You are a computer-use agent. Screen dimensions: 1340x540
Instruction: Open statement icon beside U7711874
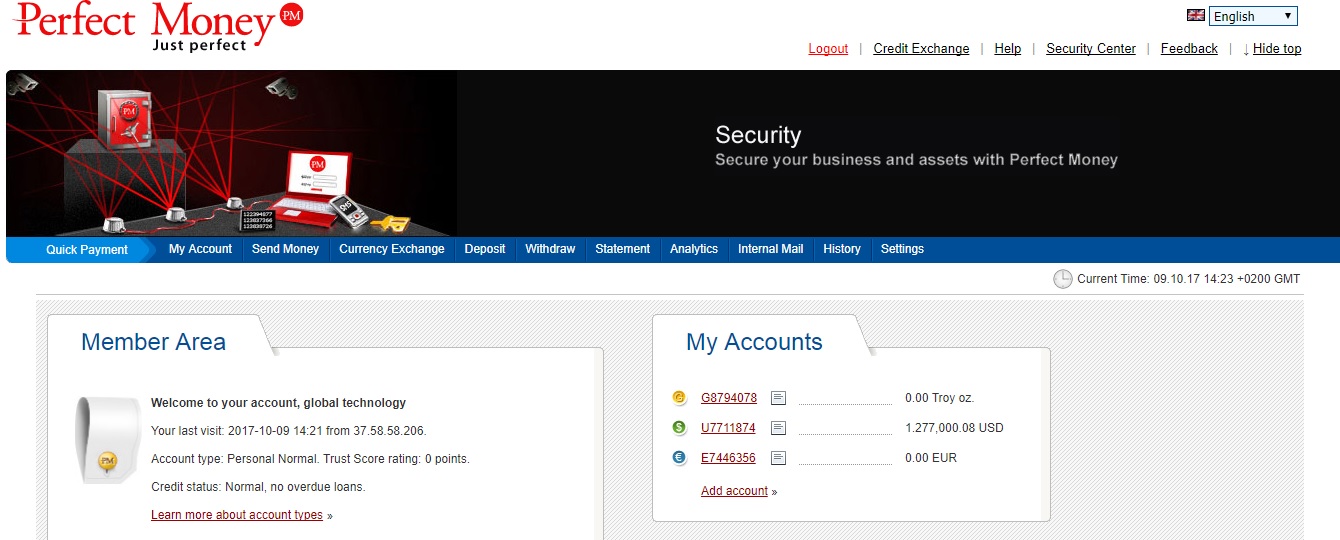[778, 428]
